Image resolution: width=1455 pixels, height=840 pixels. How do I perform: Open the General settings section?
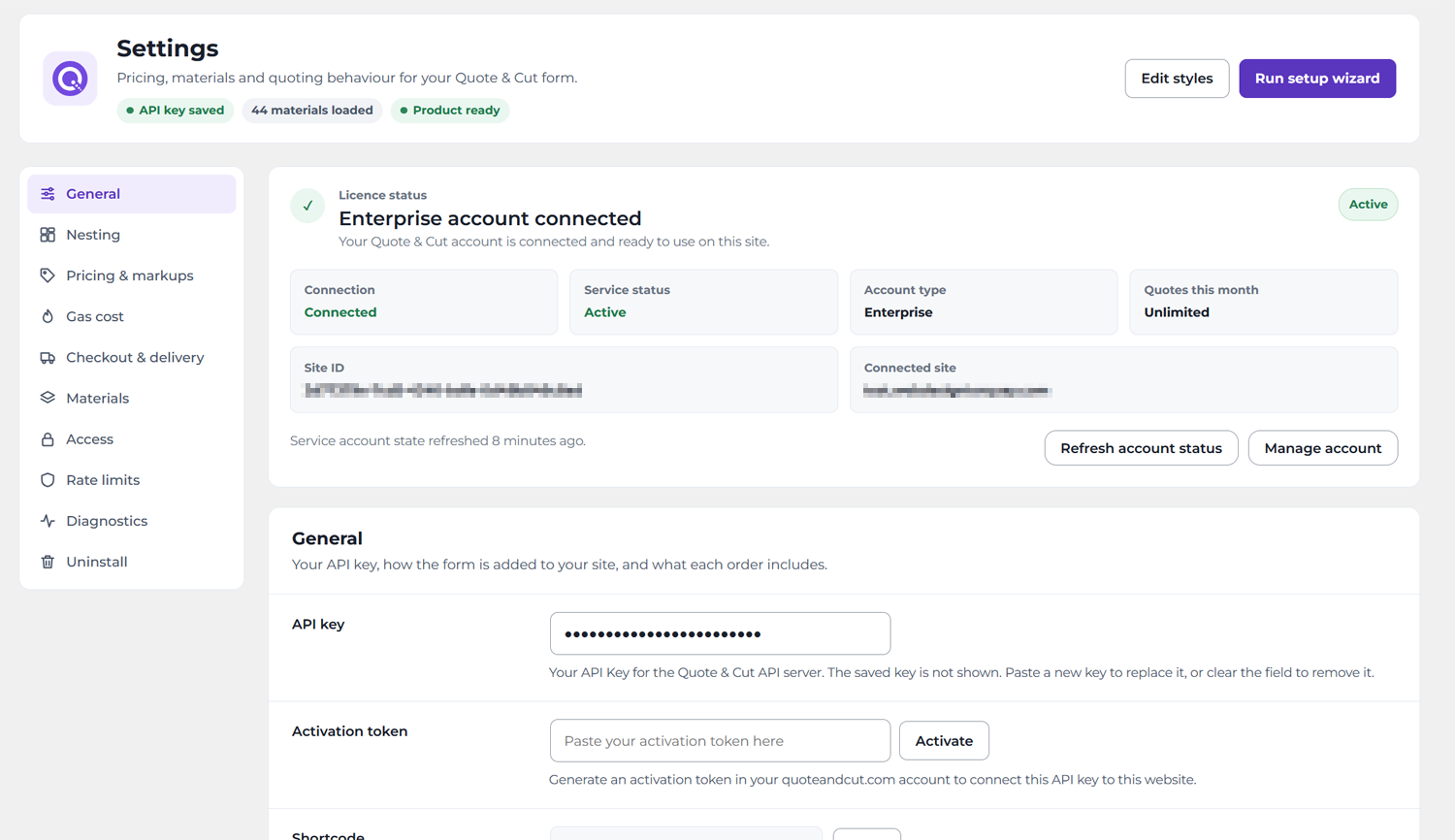pos(132,194)
